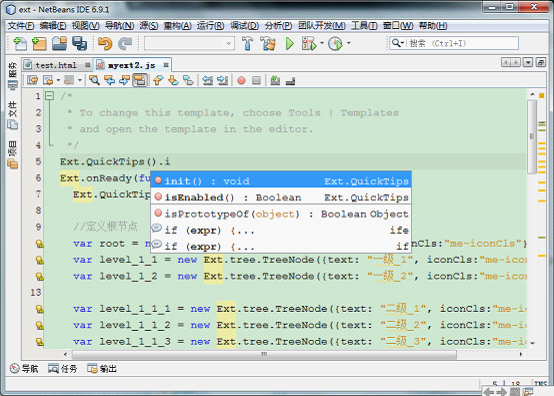Screen dimensions: 554x396
Task: Open the 输出 output panel button
Action: point(102,369)
